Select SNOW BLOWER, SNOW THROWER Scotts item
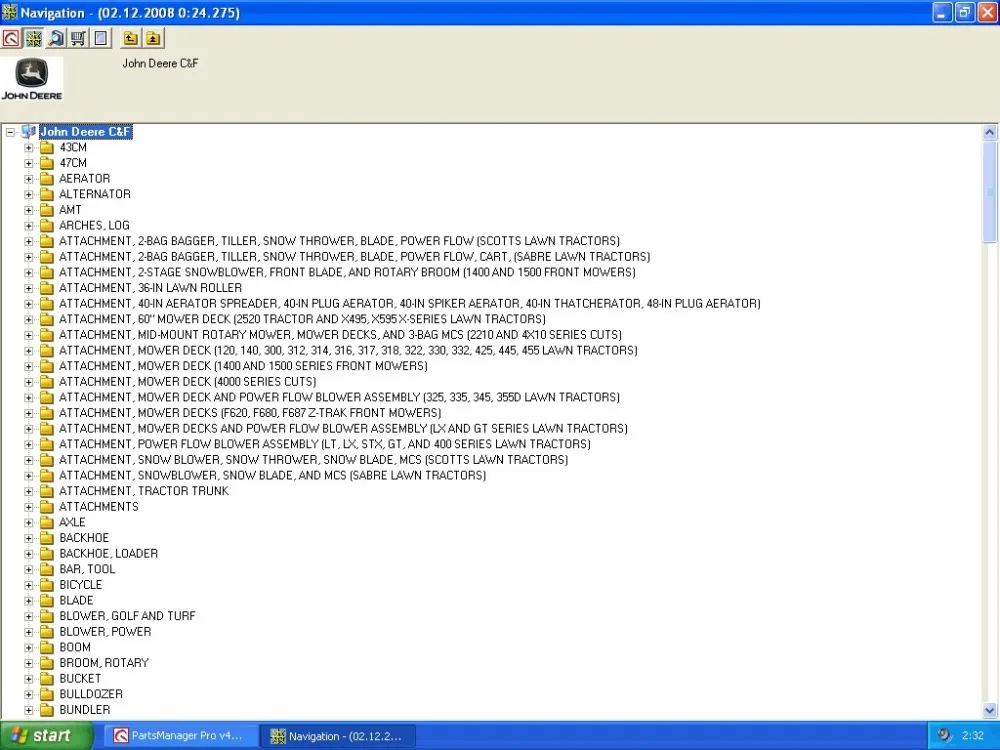 (313, 460)
